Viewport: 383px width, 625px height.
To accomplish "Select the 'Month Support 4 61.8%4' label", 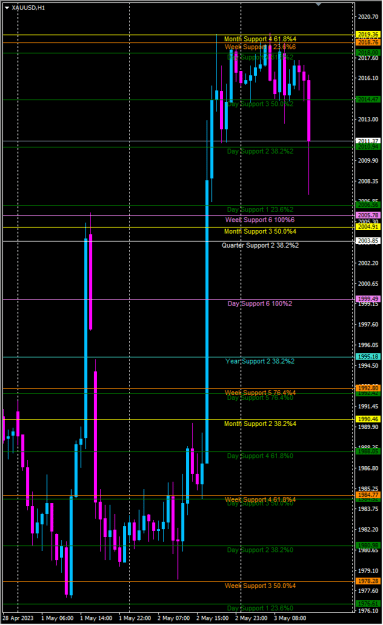I will [260, 39].
